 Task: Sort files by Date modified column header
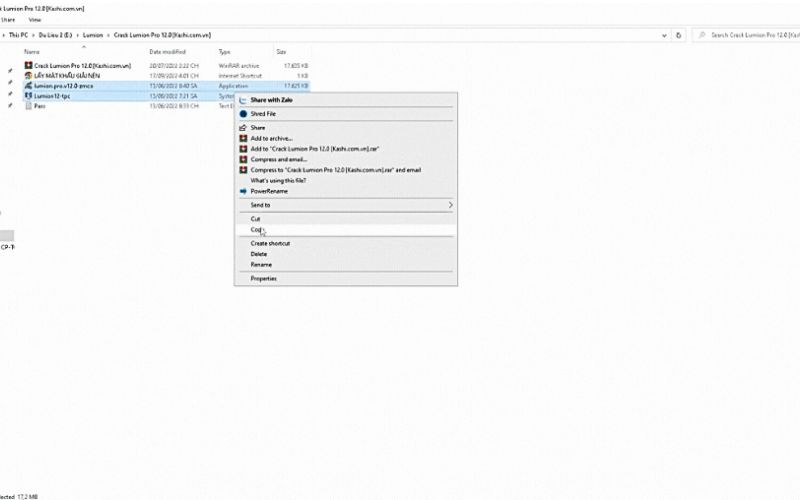pyautogui.click(x=167, y=52)
